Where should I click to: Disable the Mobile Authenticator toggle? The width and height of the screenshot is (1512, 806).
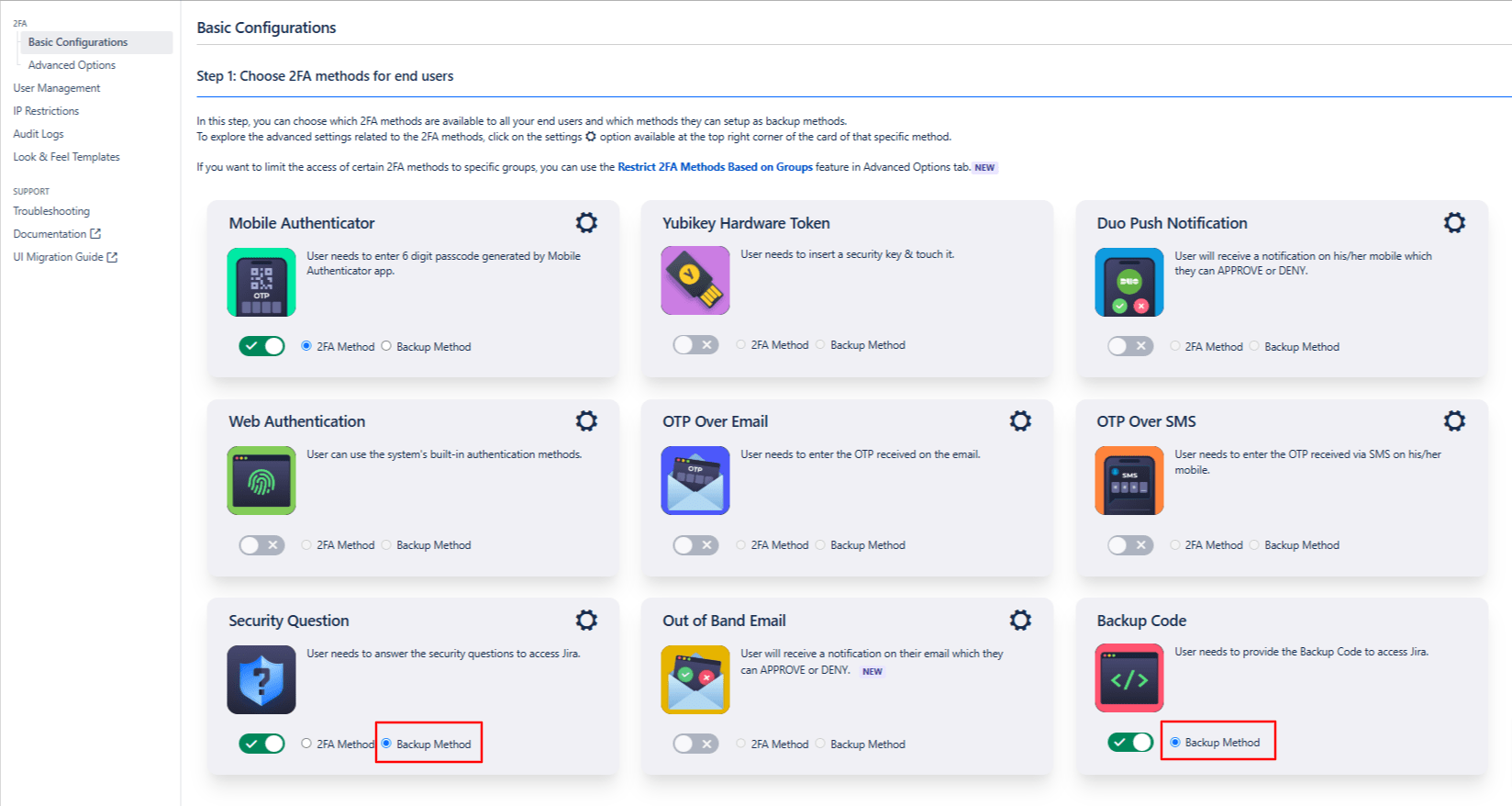[x=262, y=346]
